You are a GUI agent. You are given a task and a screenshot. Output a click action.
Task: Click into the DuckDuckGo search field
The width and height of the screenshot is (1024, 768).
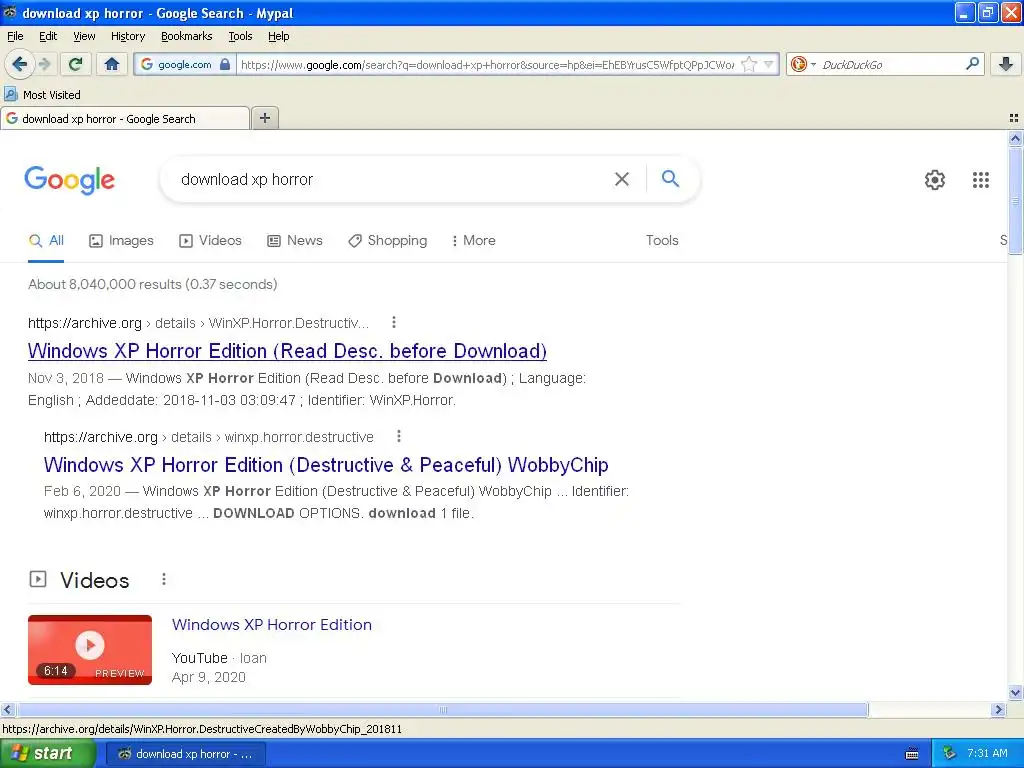pos(890,64)
